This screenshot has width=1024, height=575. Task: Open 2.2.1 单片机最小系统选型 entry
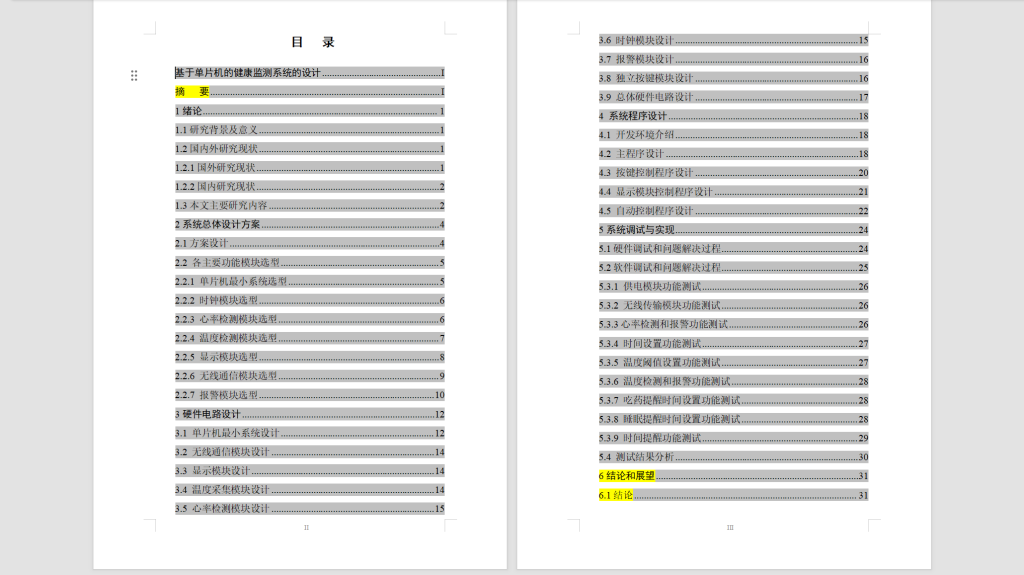(231, 282)
